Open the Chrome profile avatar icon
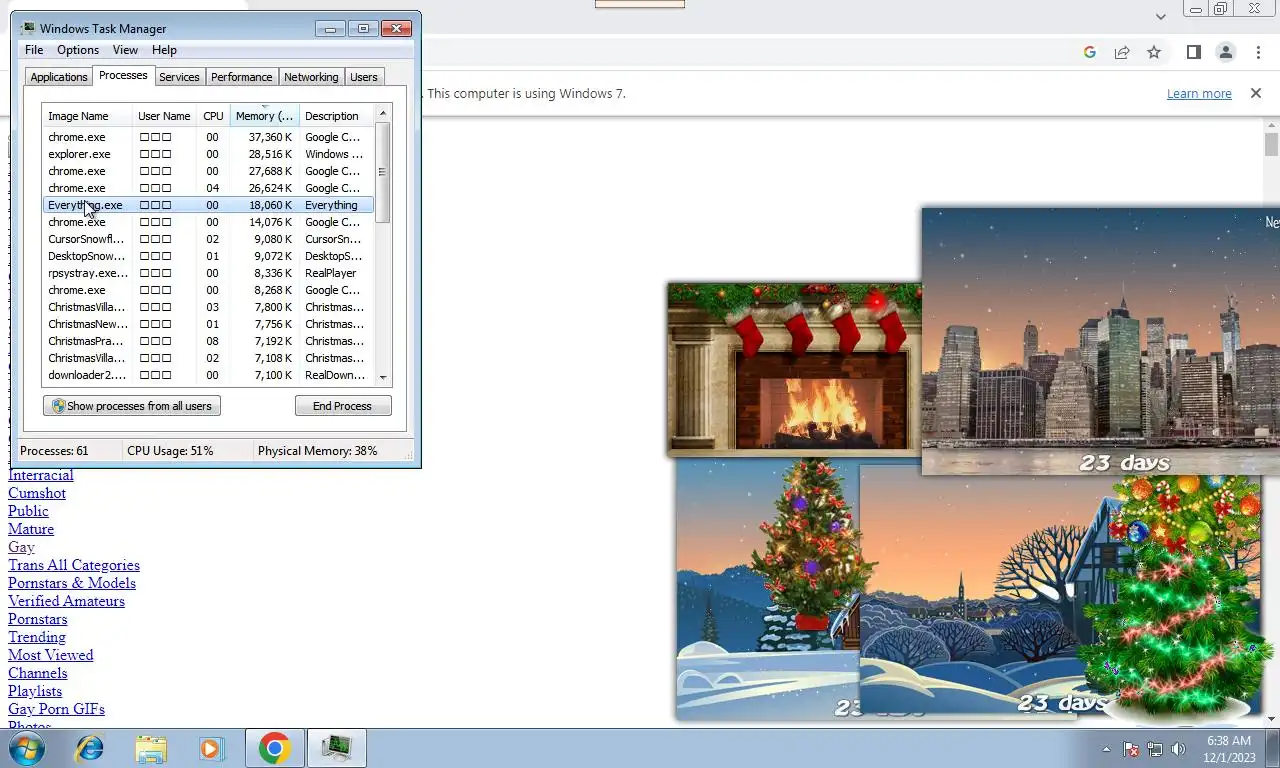This screenshot has height=768, width=1280. tap(1225, 52)
